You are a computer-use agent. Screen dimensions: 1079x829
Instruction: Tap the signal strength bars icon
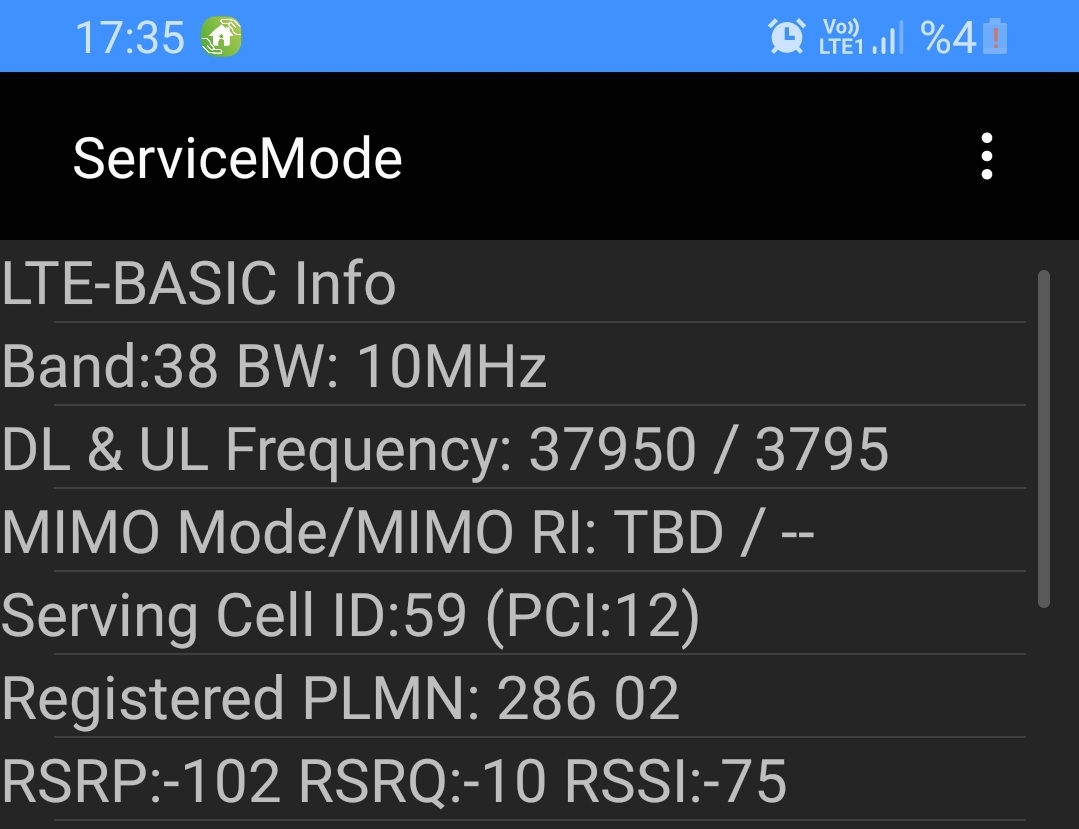pyautogui.click(x=888, y=37)
